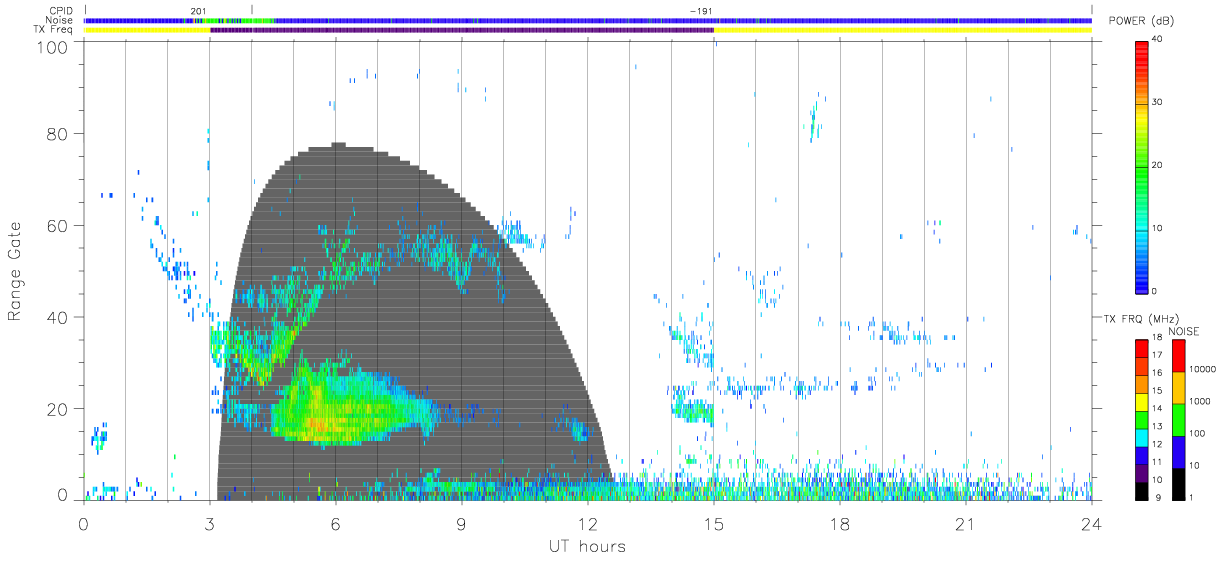
Task: Pick the blue 10-100 NOISE legend swatch
Action: pyautogui.click(x=1178, y=451)
